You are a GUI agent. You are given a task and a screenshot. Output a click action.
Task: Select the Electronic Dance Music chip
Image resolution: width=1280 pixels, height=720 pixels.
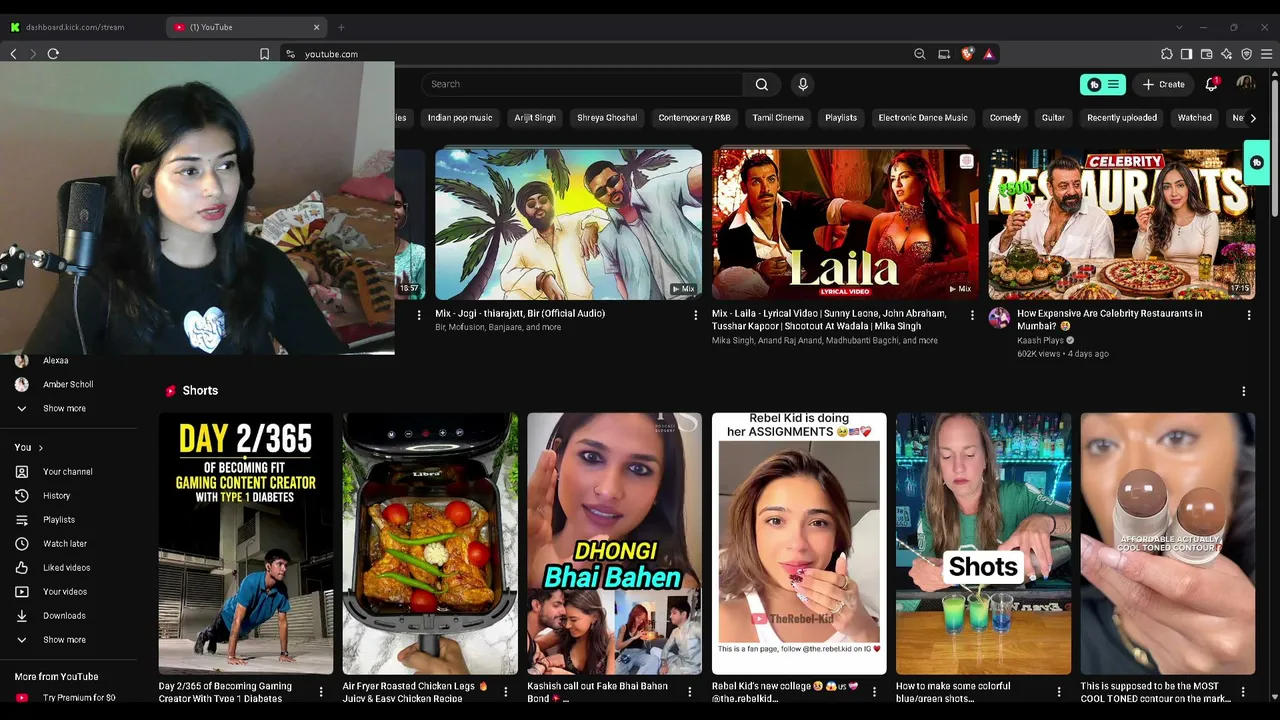pyautogui.click(x=923, y=118)
